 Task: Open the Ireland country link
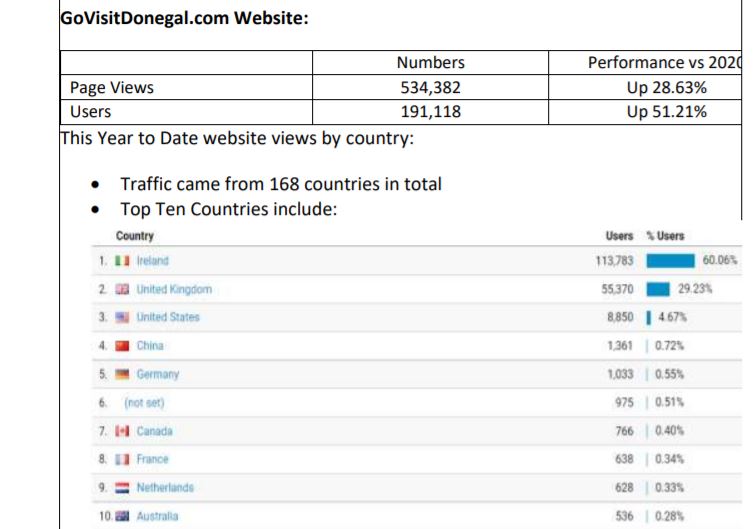click(153, 261)
